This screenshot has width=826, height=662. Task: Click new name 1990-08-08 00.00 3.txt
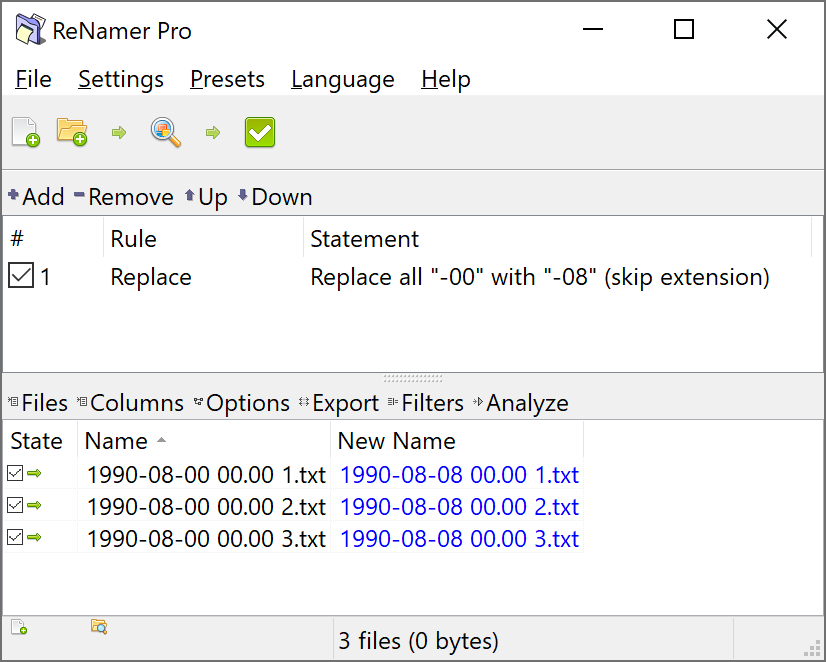tap(459, 539)
